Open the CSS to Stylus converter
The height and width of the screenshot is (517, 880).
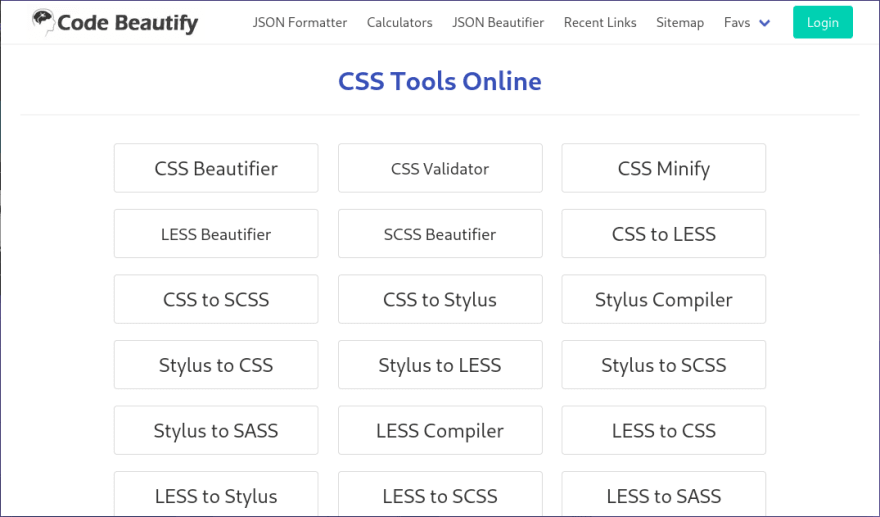click(x=440, y=299)
